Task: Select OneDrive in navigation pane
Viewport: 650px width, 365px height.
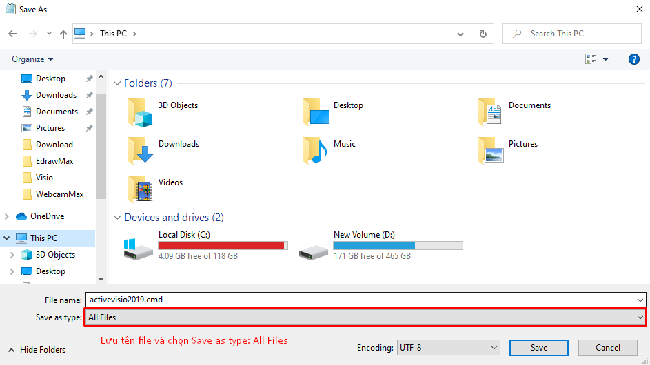Action: pos(47,216)
